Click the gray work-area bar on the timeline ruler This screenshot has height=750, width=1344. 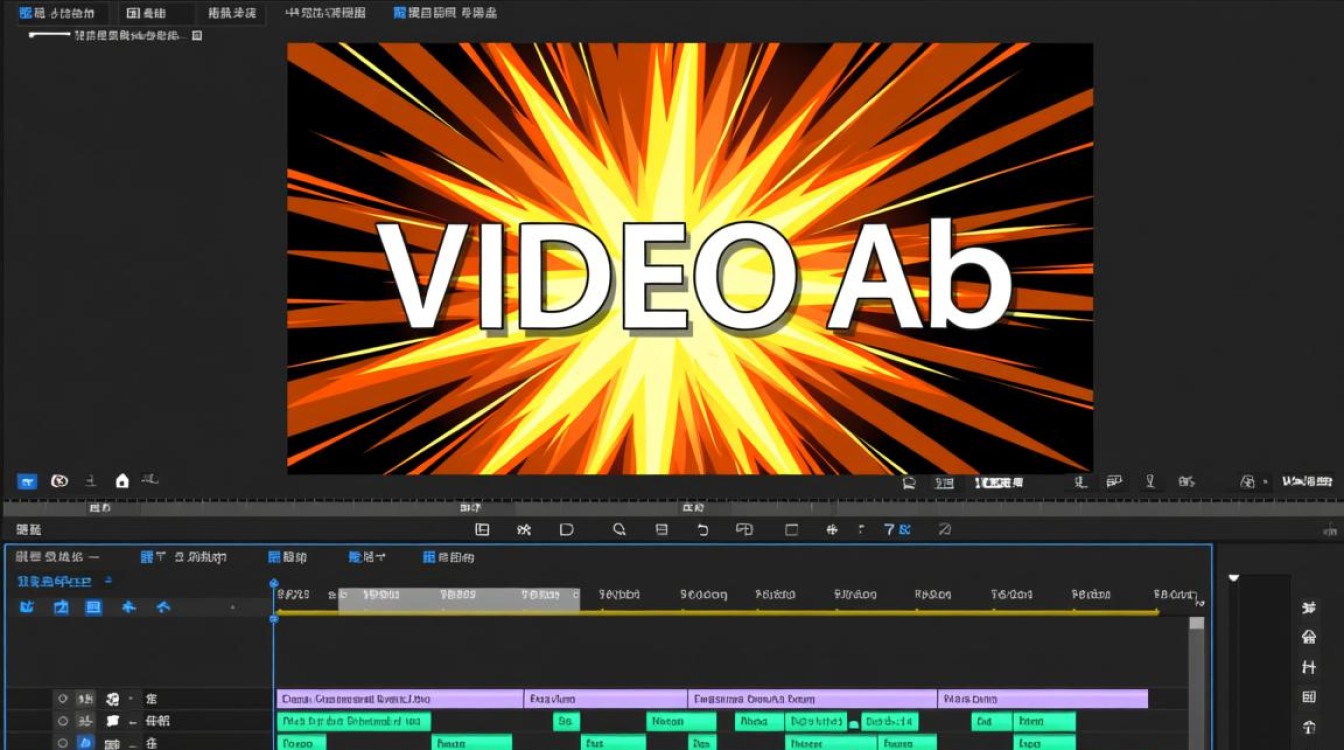(x=459, y=598)
